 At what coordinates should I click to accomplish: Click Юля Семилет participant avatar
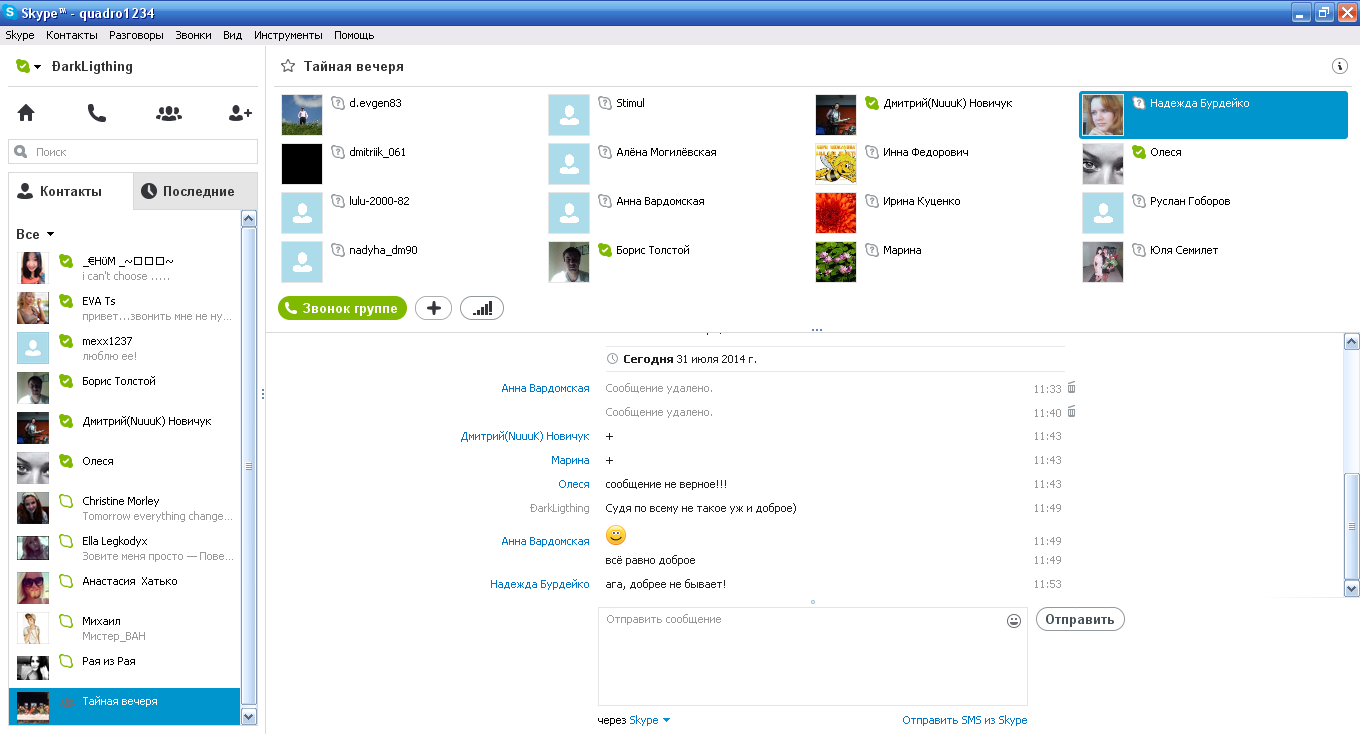click(x=1103, y=262)
